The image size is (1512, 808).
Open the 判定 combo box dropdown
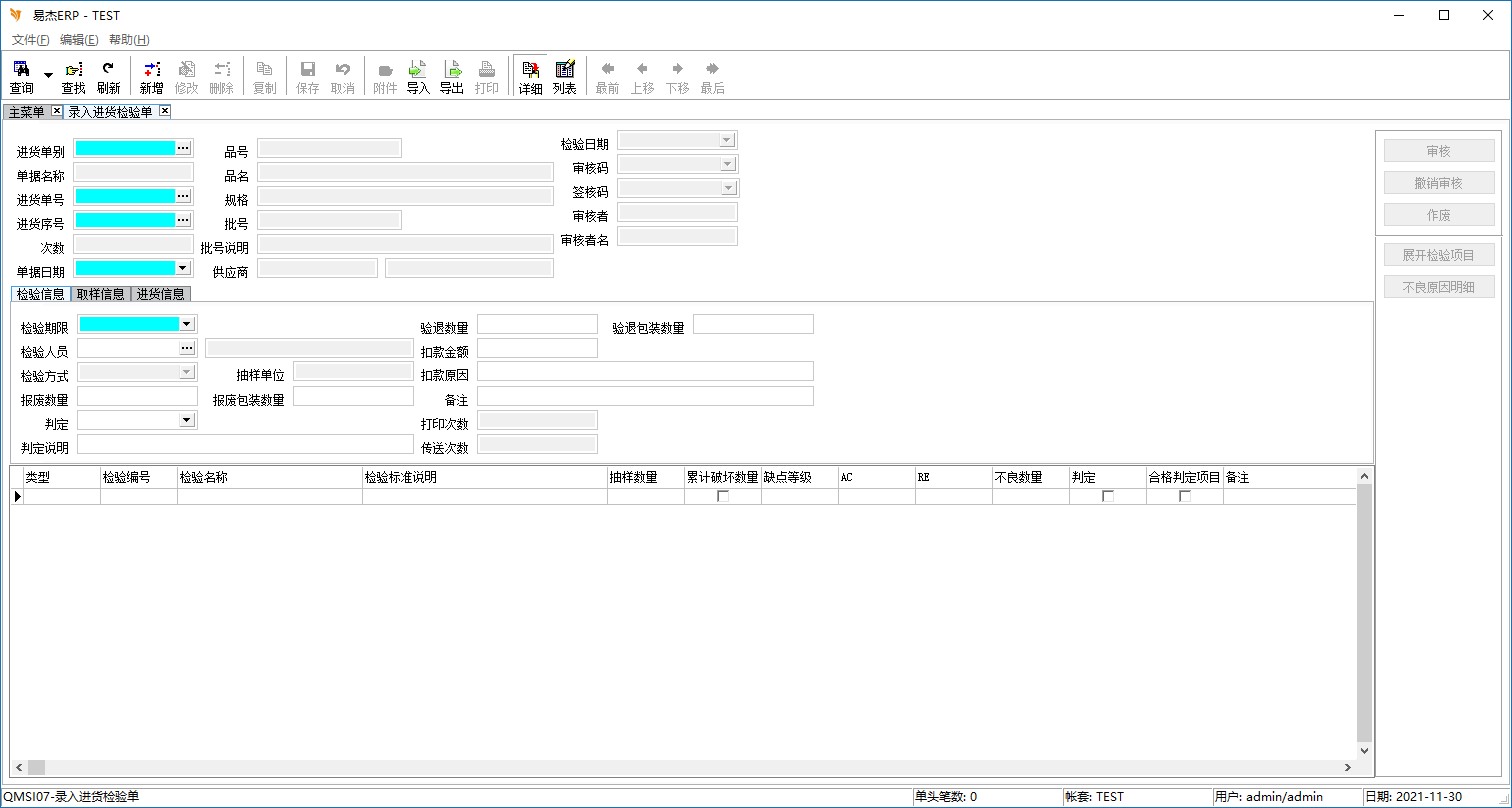pos(186,420)
